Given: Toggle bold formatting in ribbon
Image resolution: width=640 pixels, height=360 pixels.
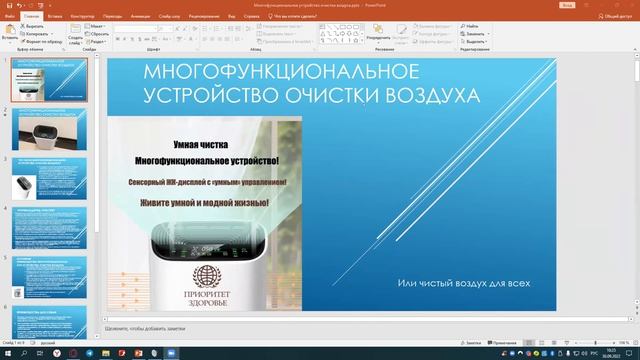Looking at the screenshot, I should [118, 39].
